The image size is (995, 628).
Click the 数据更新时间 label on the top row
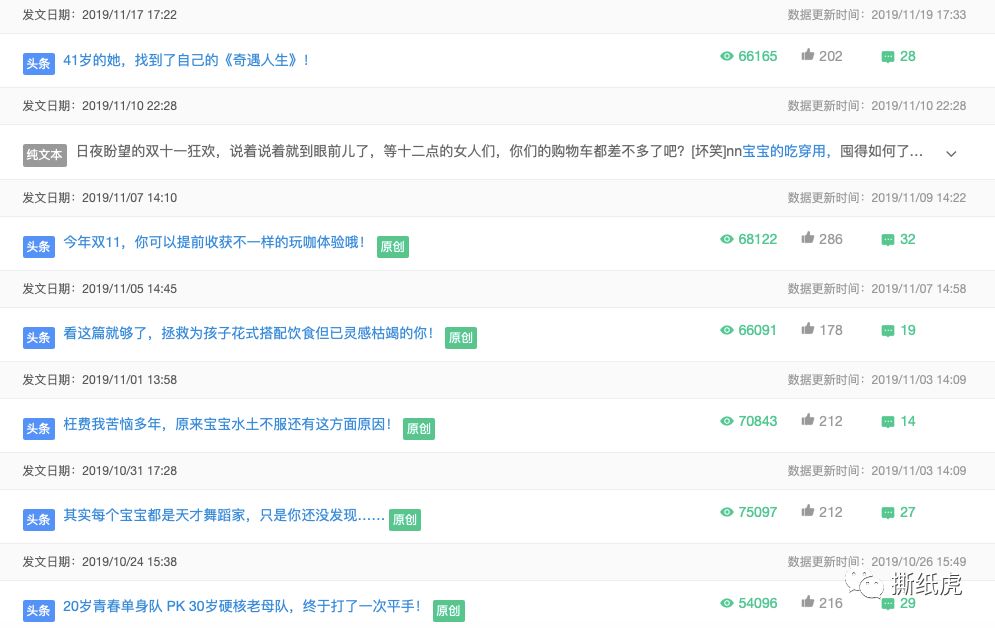coord(819,15)
